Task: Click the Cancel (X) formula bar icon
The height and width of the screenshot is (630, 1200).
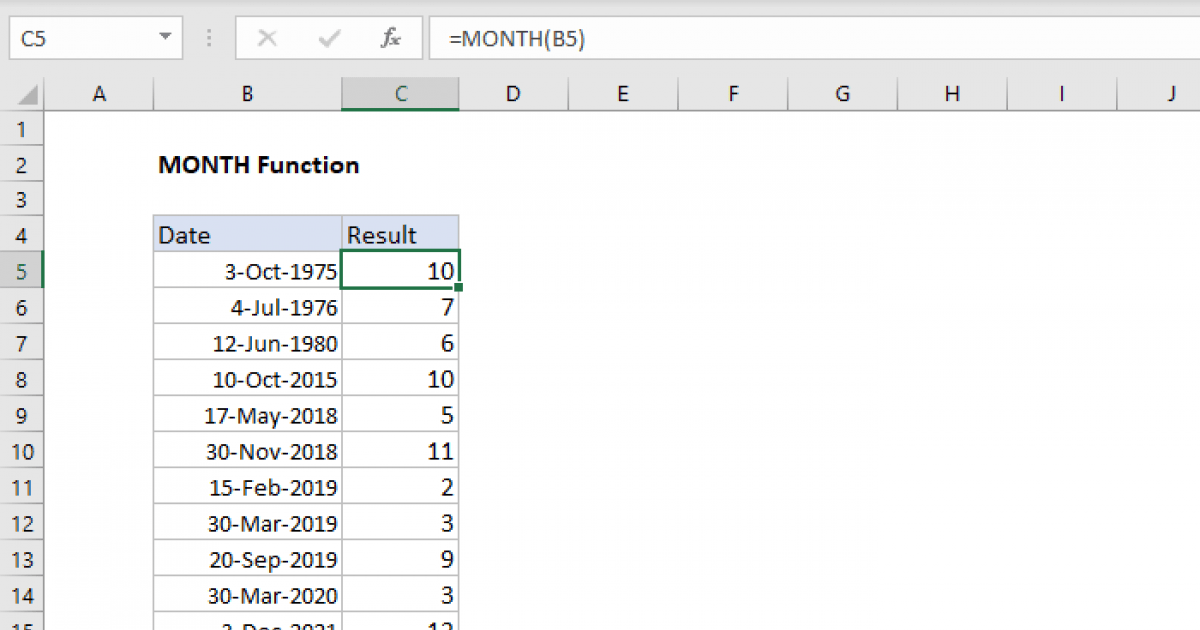Action: tap(267, 39)
